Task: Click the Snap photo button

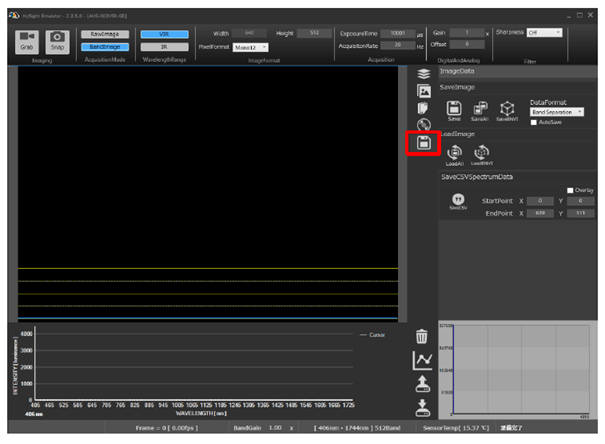Action: pyautogui.click(x=57, y=42)
